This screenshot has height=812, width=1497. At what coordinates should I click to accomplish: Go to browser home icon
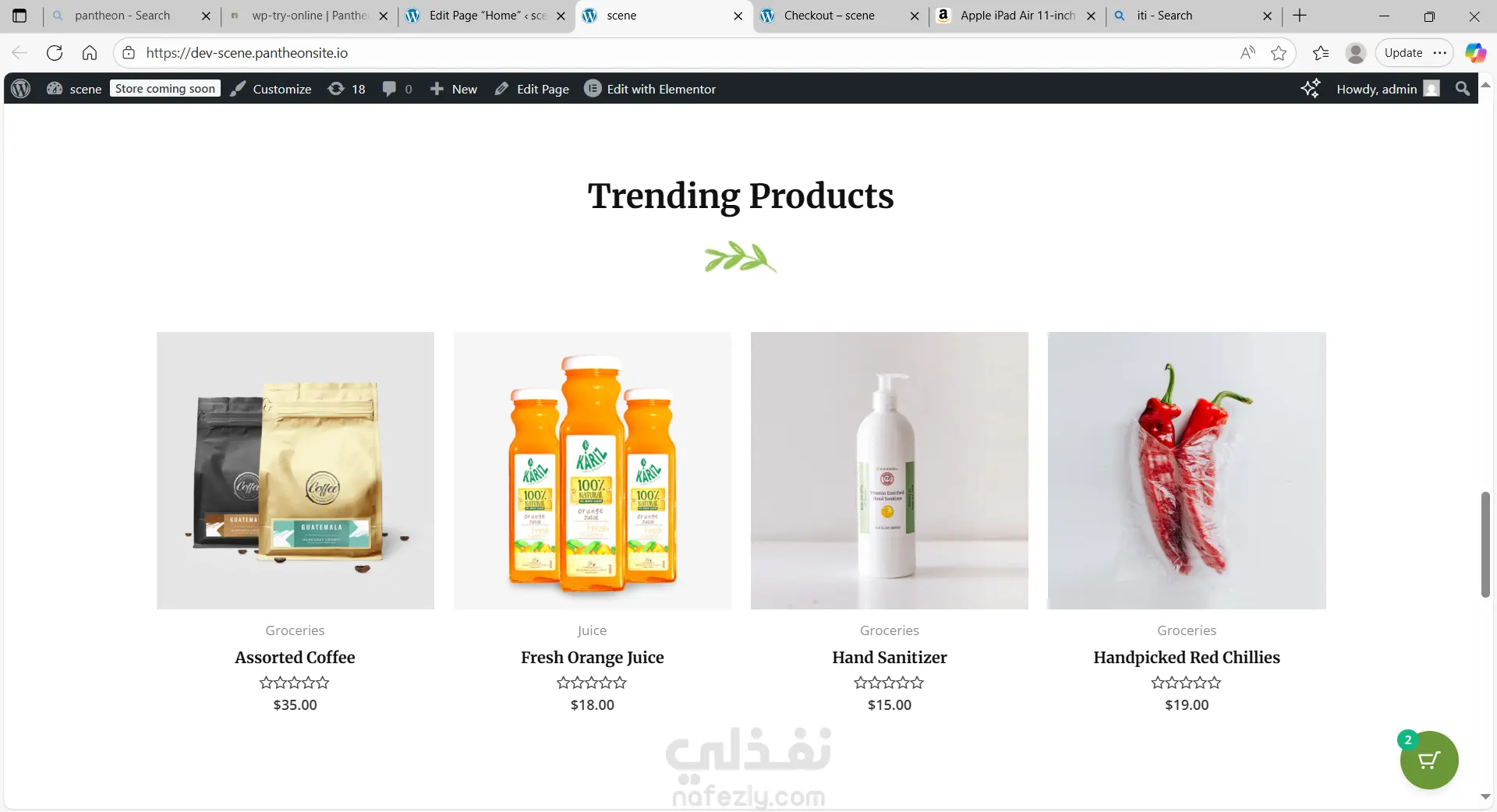[90, 53]
